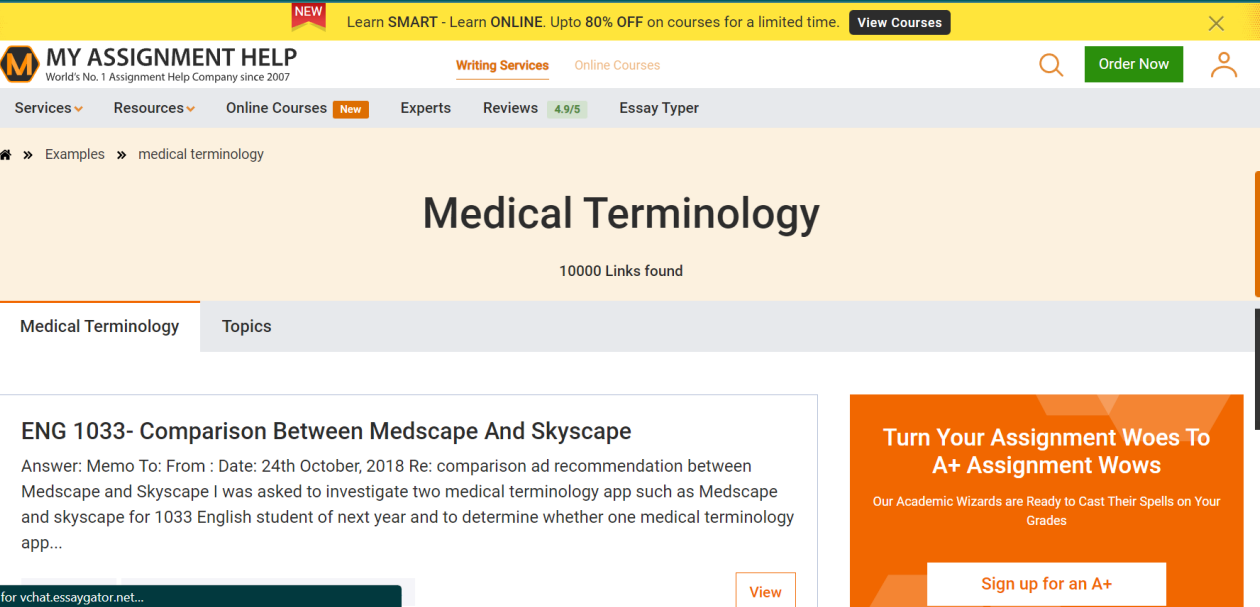
Task: Click View button for ENG 1033 article
Action: [765, 591]
